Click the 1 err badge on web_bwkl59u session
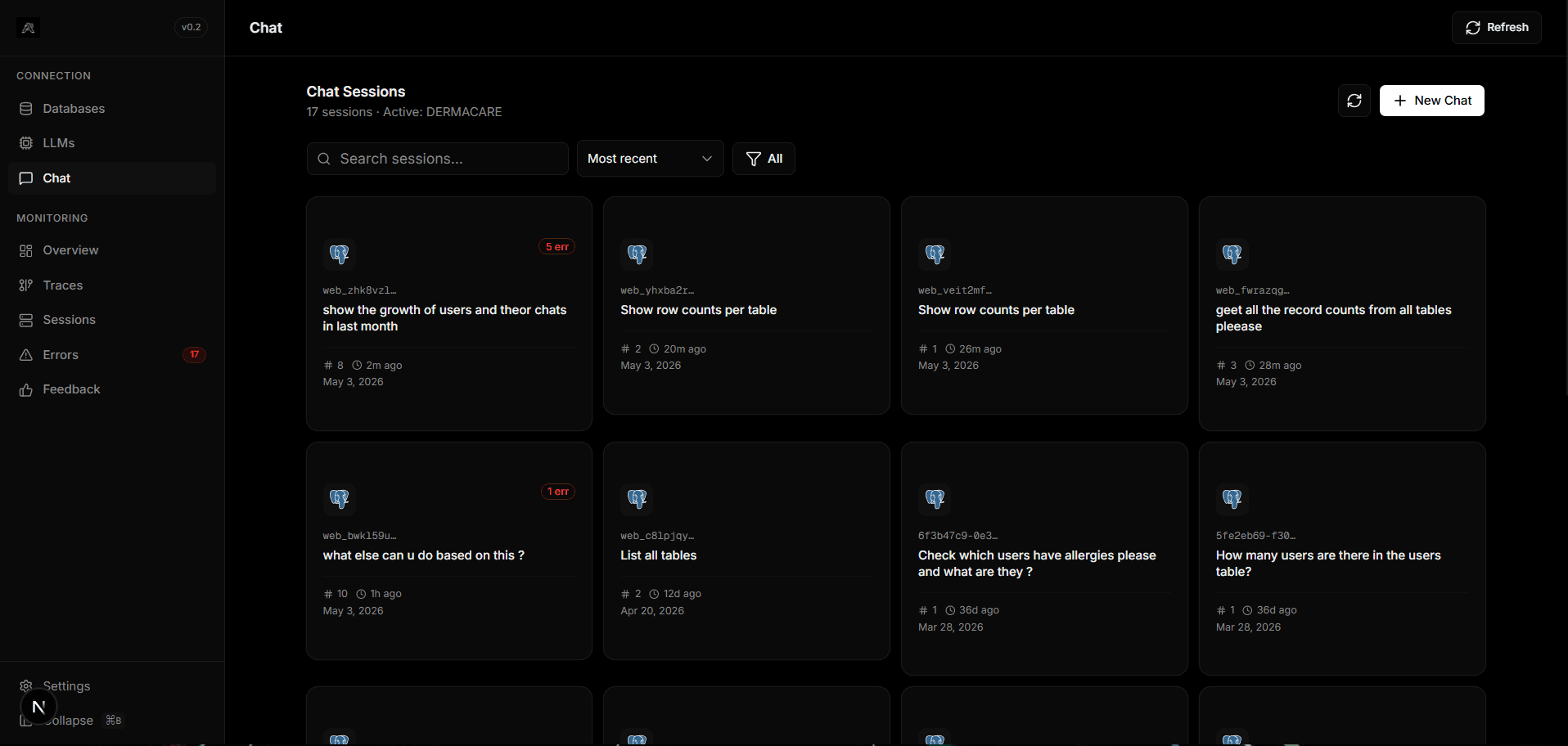The height and width of the screenshot is (746, 1568). 558,492
